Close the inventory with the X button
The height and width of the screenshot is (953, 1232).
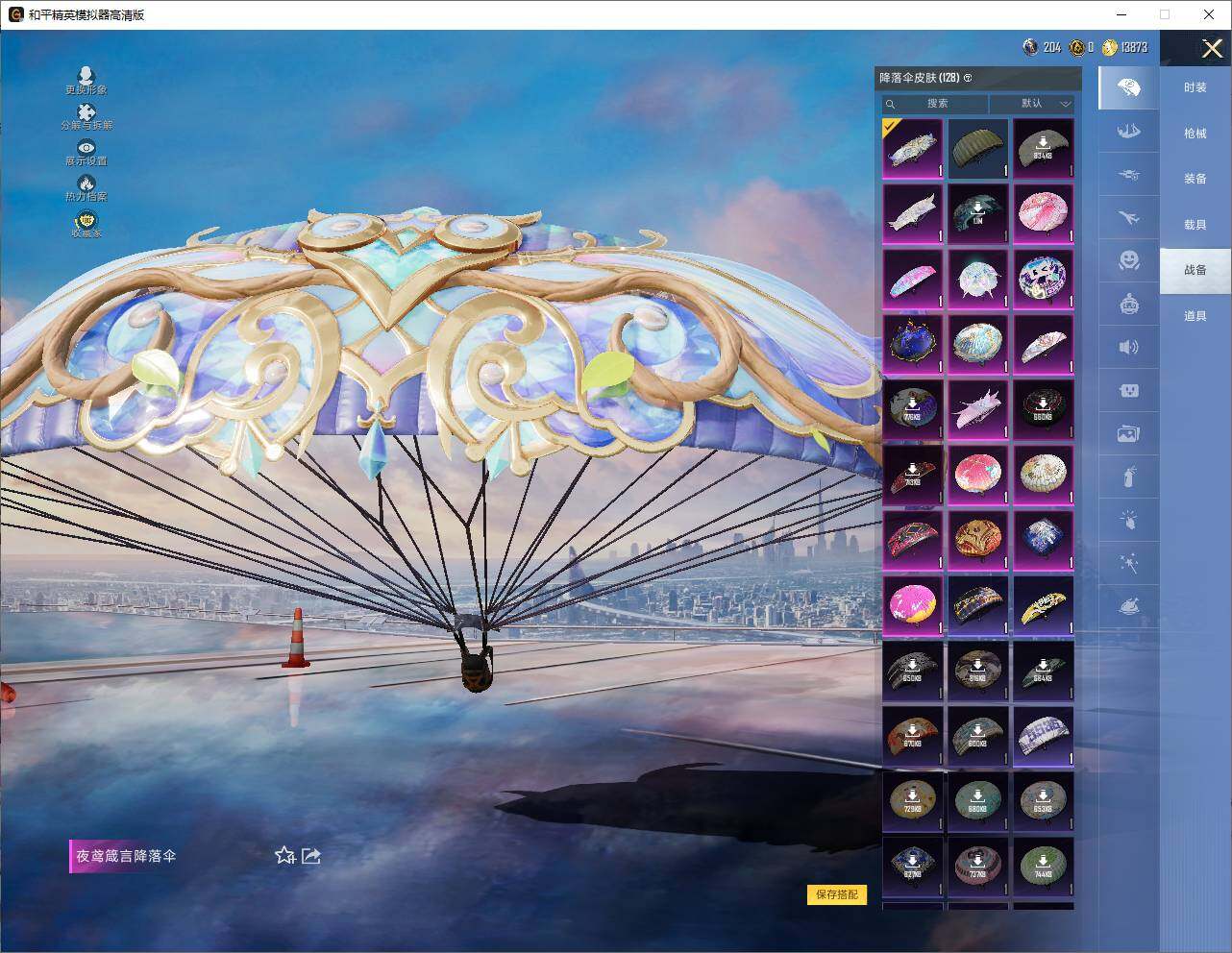pyautogui.click(x=1212, y=48)
